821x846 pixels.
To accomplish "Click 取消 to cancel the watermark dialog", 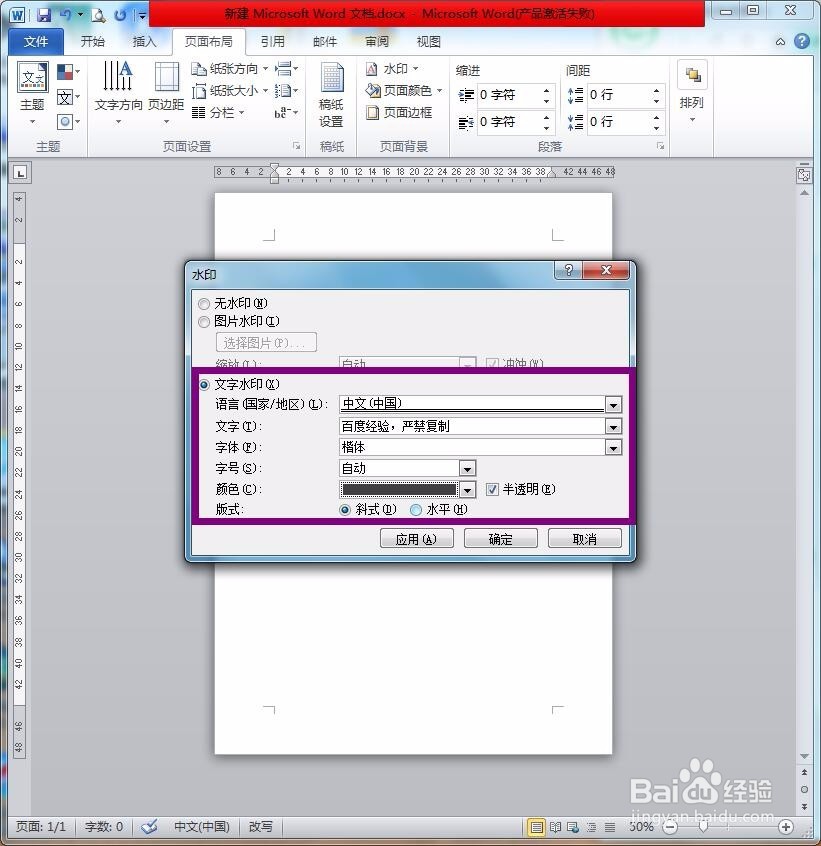I will (584, 537).
